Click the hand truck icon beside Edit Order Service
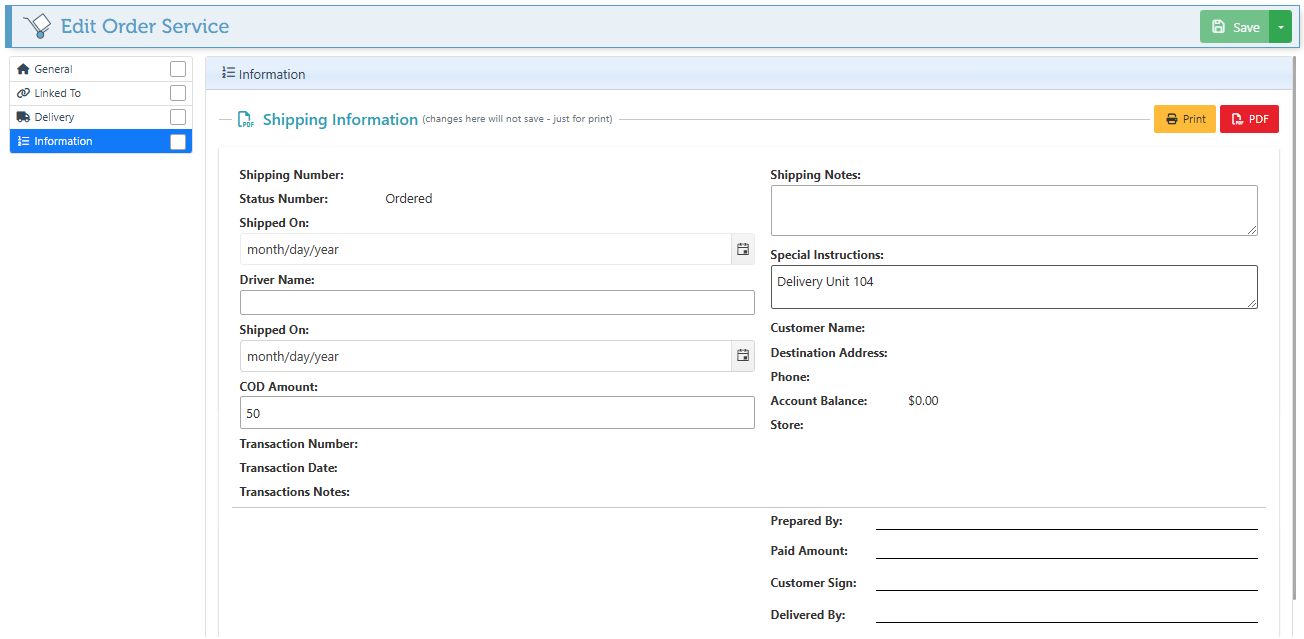1304x639 pixels. pos(37,26)
